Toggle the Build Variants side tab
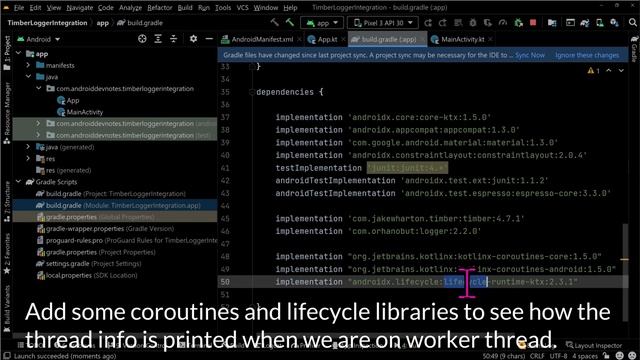The image size is (640, 360). [7, 309]
